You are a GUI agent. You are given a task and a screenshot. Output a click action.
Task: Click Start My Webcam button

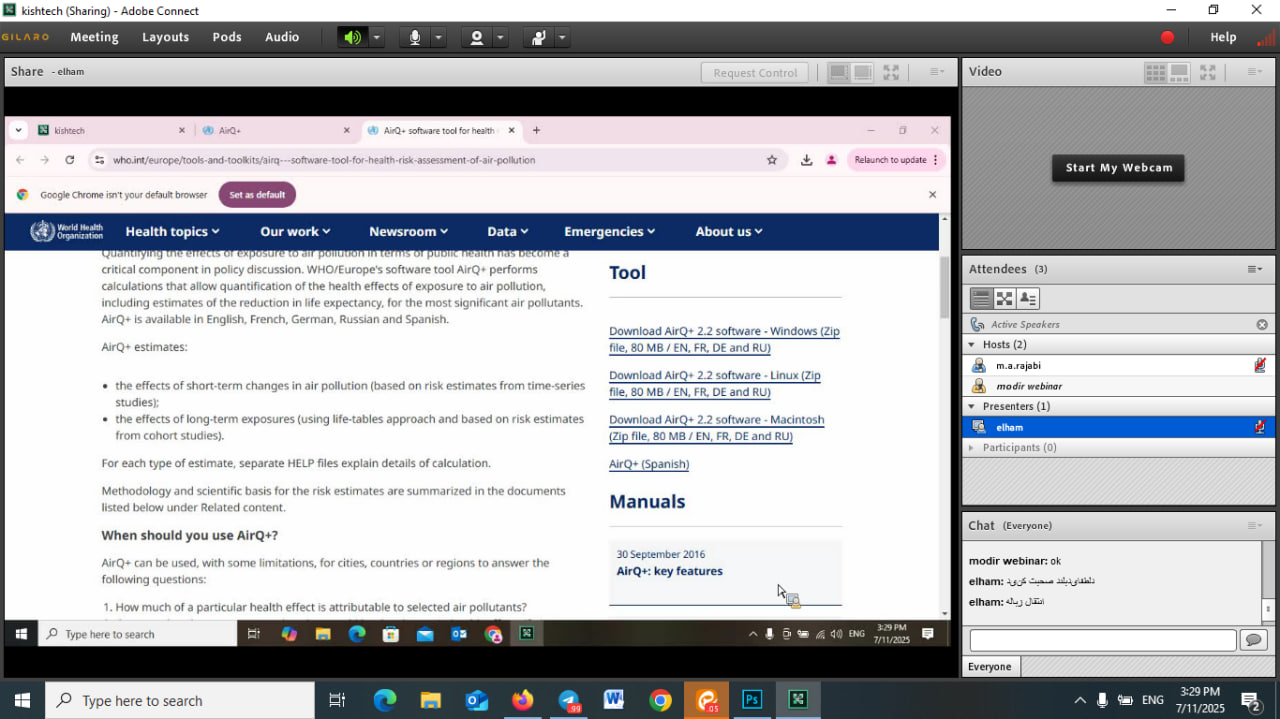tap(1118, 168)
